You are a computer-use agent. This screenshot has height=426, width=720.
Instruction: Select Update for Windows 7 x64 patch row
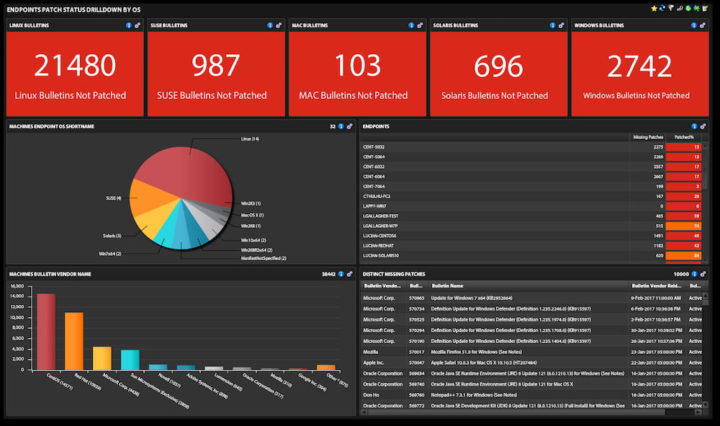pos(532,298)
